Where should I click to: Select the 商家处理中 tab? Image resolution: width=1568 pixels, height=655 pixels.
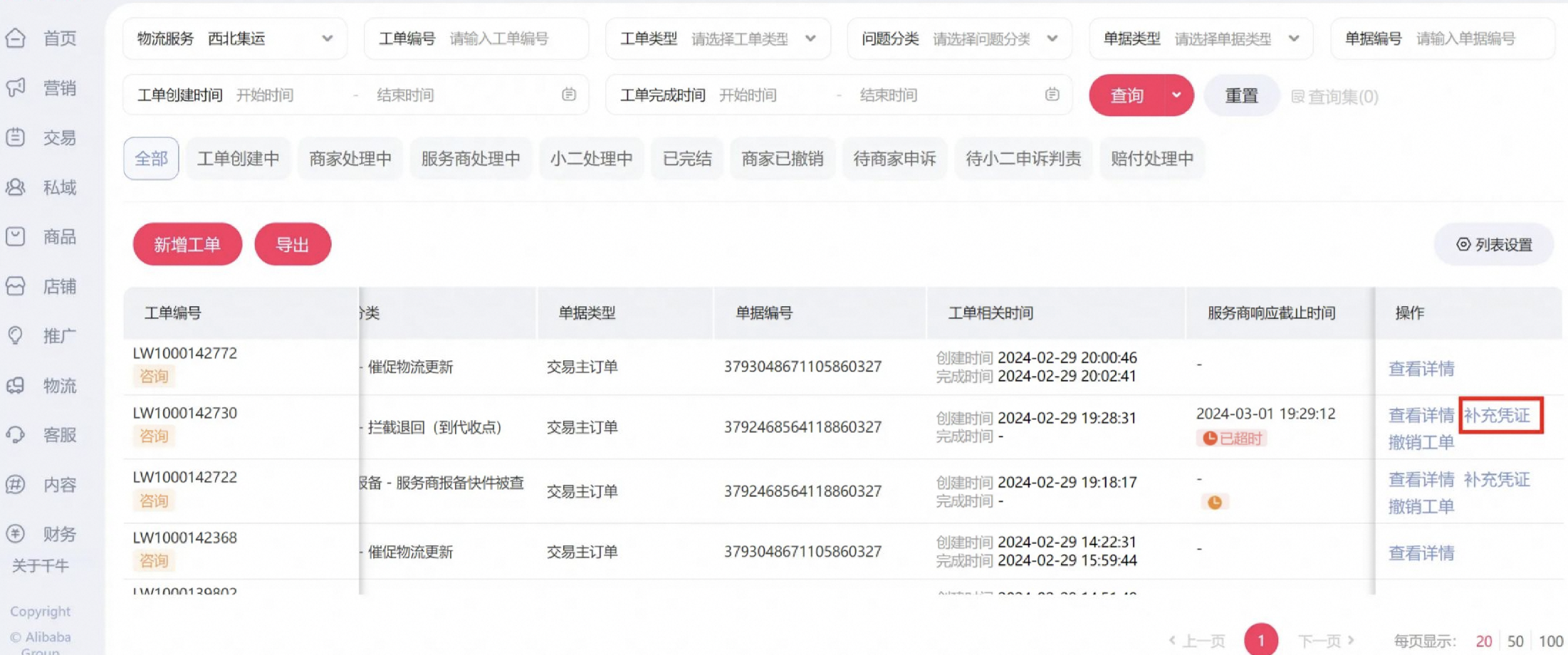click(x=350, y=158)
